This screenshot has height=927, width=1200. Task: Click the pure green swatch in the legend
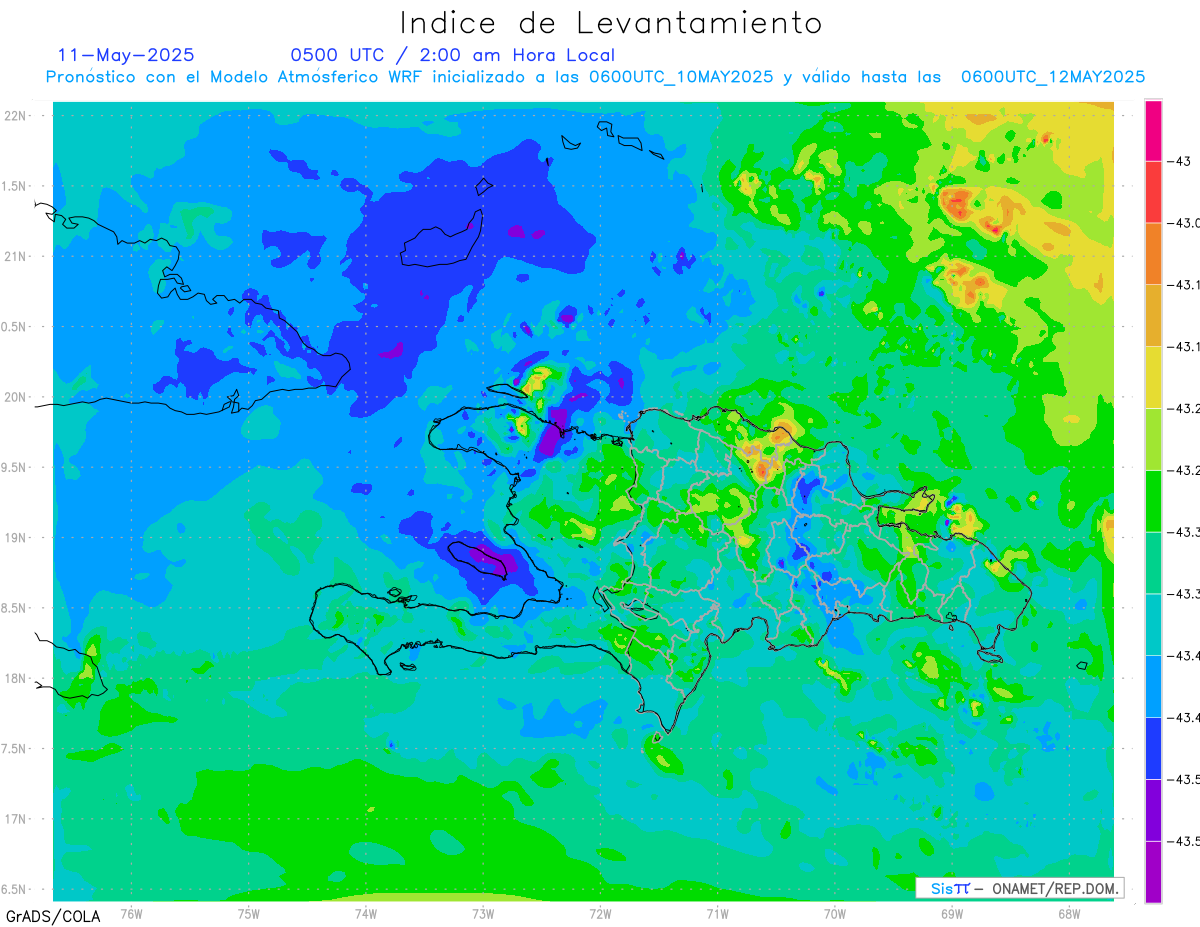[x=1153, y=501]
